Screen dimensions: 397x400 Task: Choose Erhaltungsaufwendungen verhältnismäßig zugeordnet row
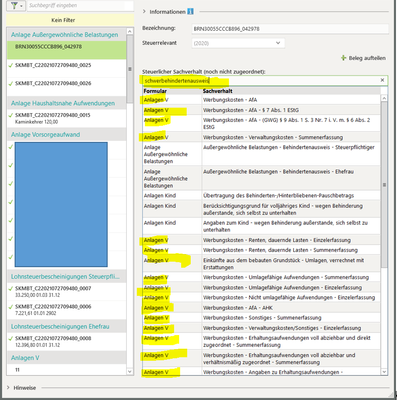coord(261,359)
